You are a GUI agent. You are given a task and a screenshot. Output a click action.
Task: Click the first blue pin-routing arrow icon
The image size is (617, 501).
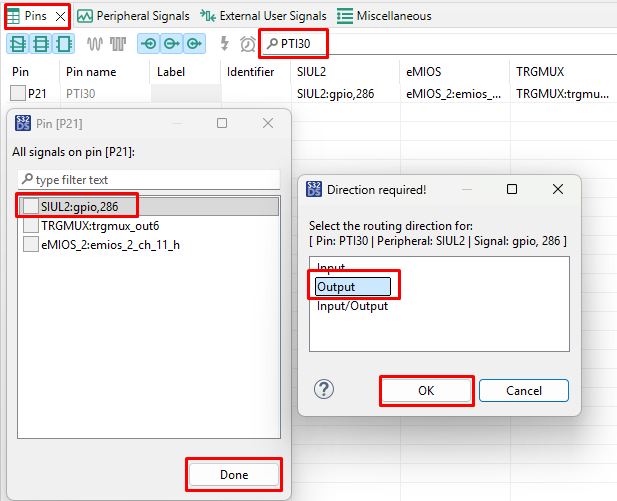[x=148, y=44]
